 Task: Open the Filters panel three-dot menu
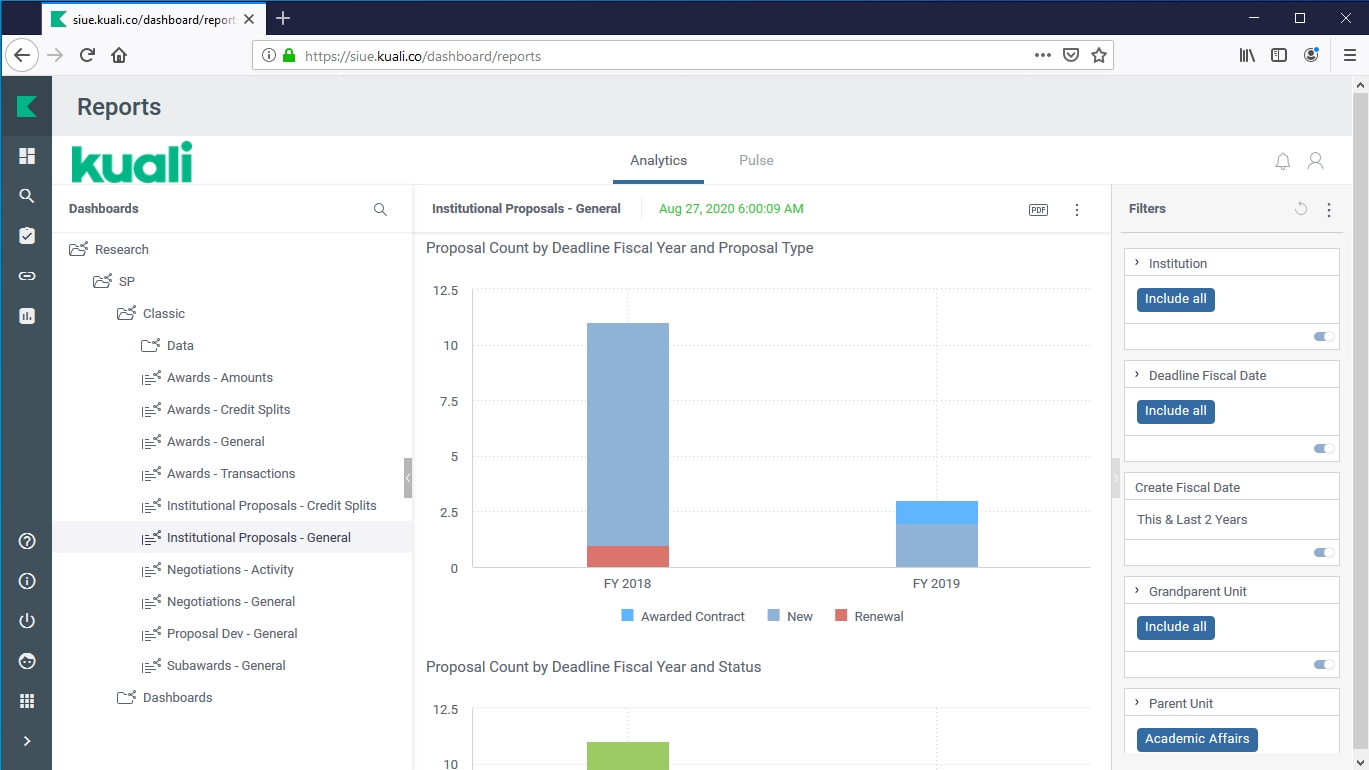(1329, 210)
